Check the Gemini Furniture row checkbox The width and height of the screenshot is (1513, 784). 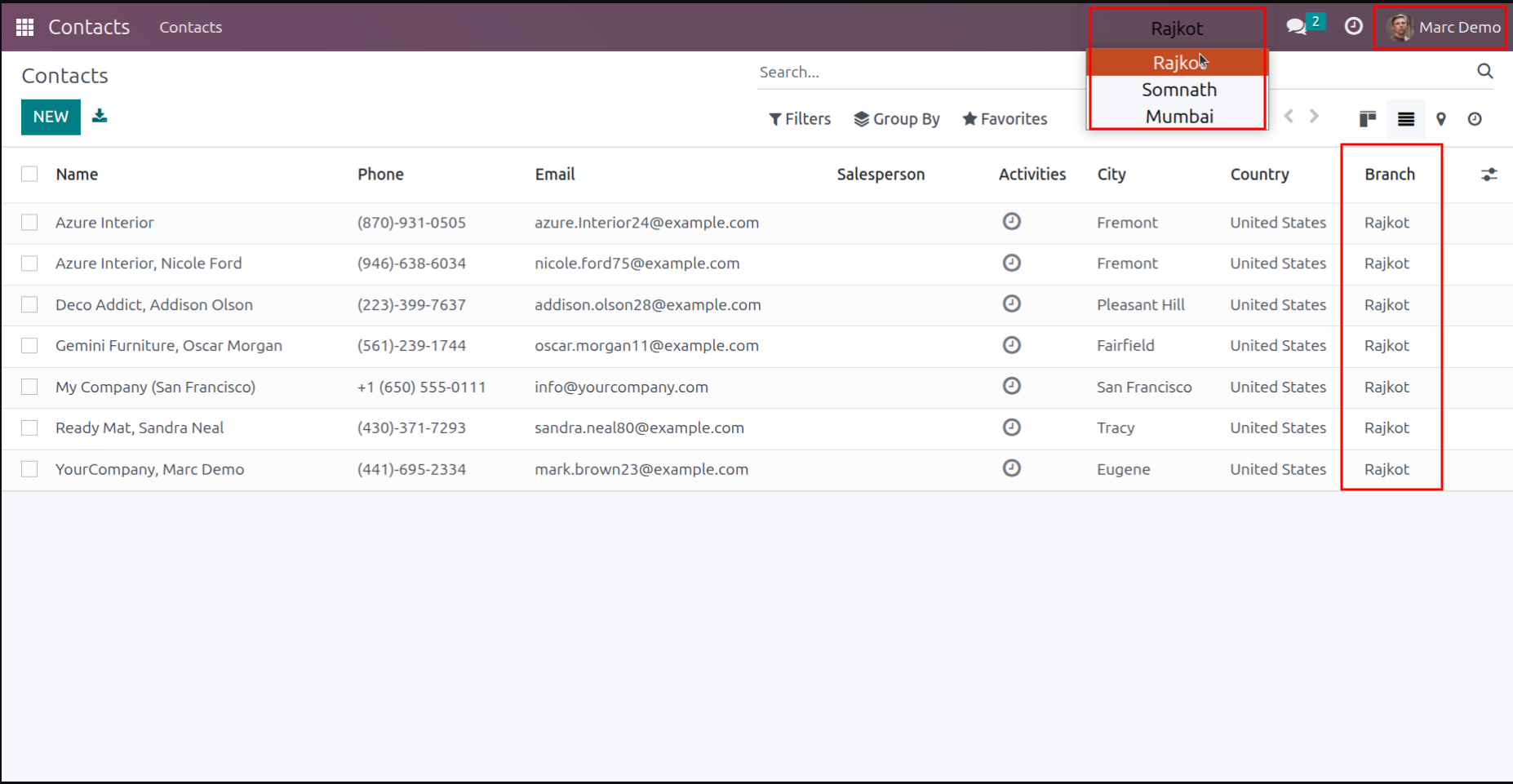[x=29, y=346]
